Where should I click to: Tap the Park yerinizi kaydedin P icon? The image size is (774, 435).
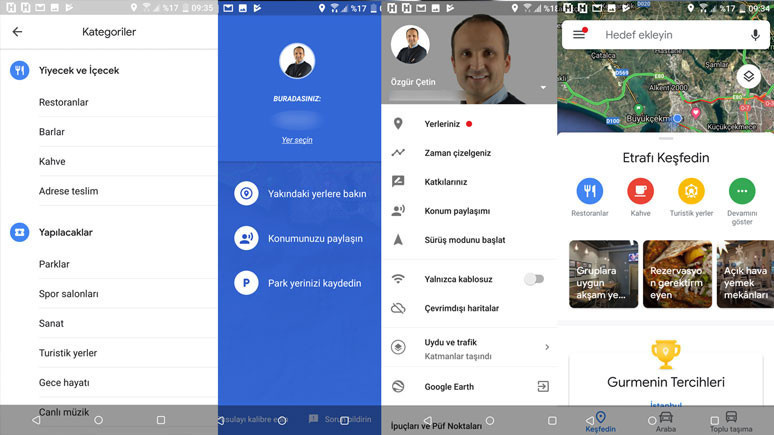246,283
